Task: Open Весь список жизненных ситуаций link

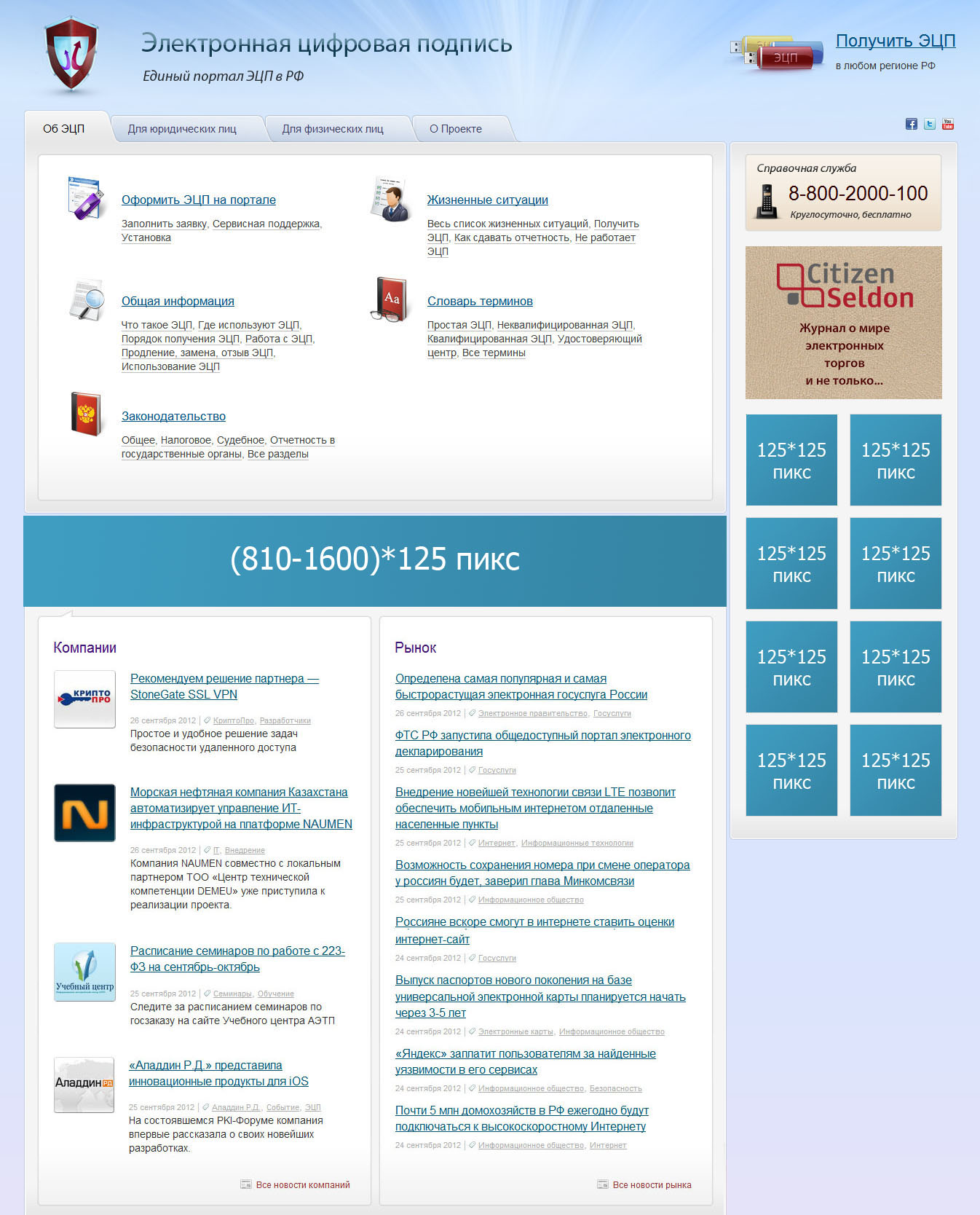Action: pyautogui.click(x=507, y=224)
